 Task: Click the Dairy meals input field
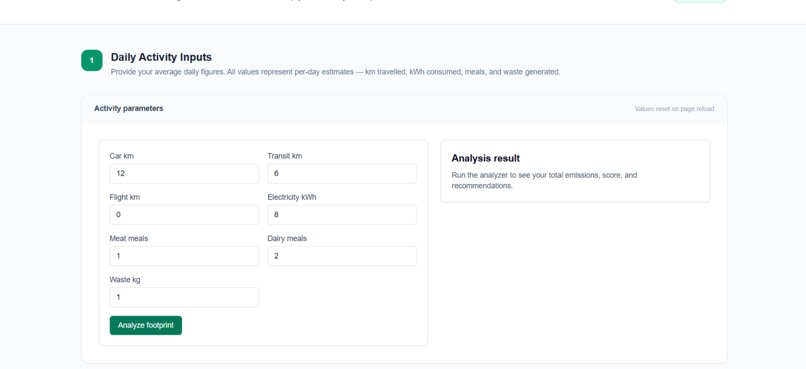342,256
